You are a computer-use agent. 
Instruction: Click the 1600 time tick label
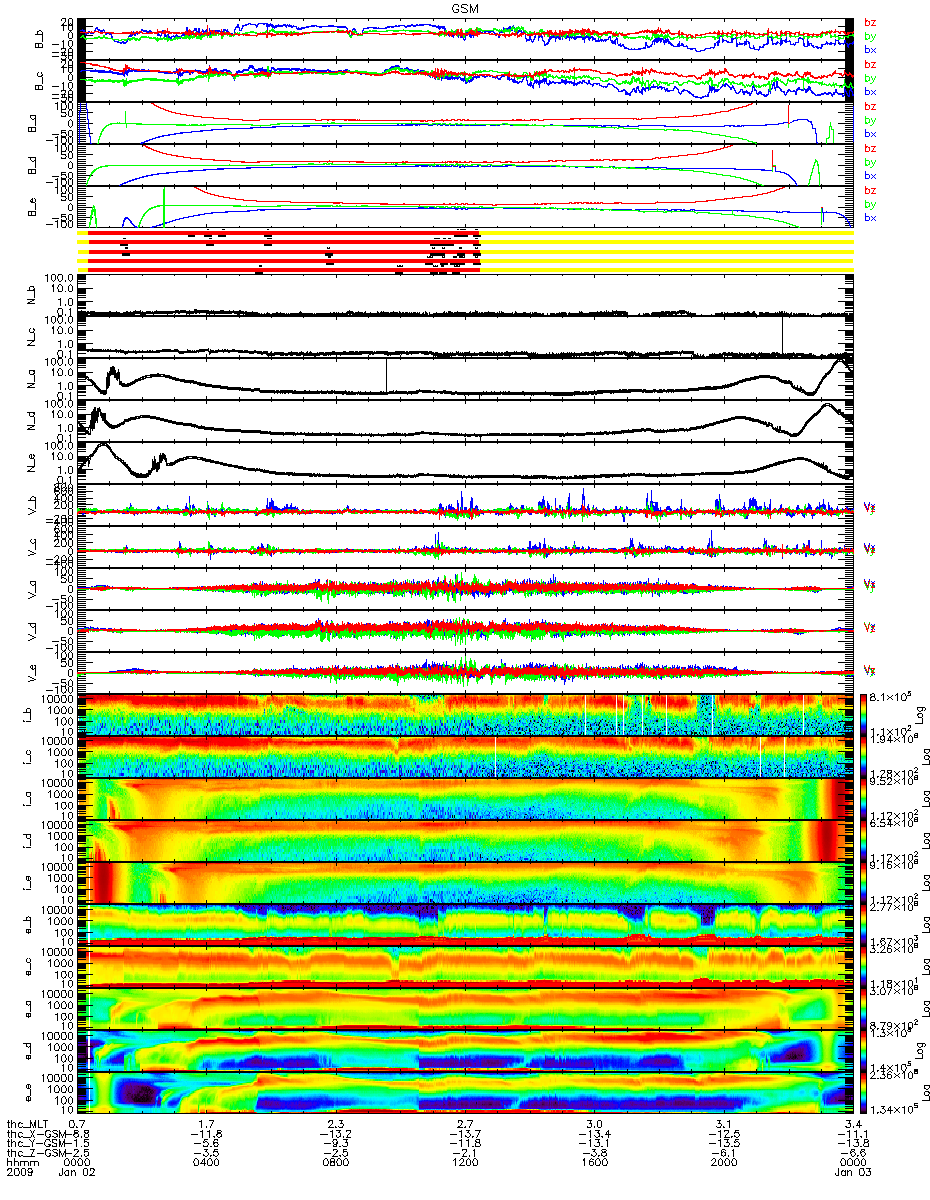593,1164
